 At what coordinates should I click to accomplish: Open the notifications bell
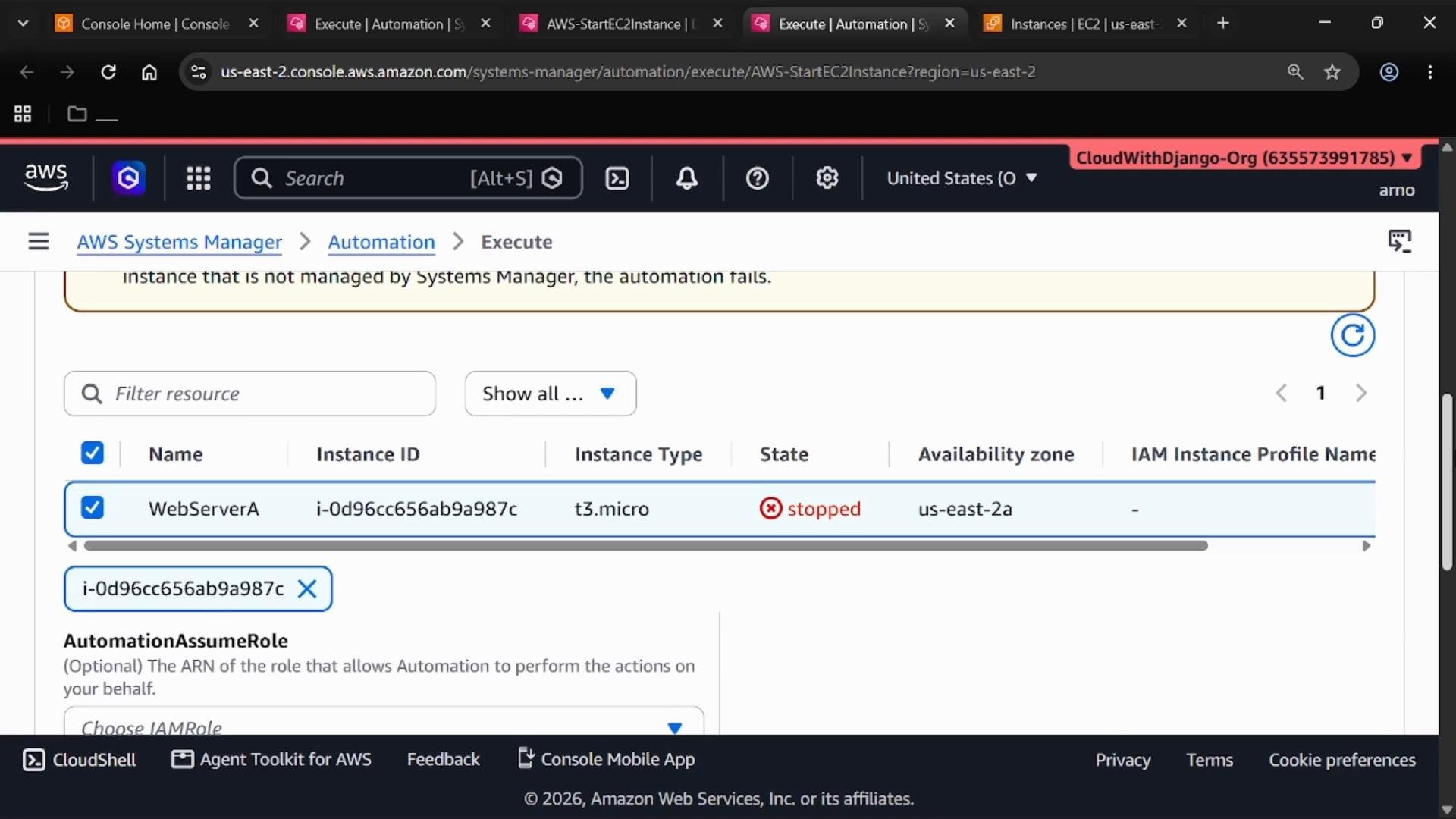[687, 178]
